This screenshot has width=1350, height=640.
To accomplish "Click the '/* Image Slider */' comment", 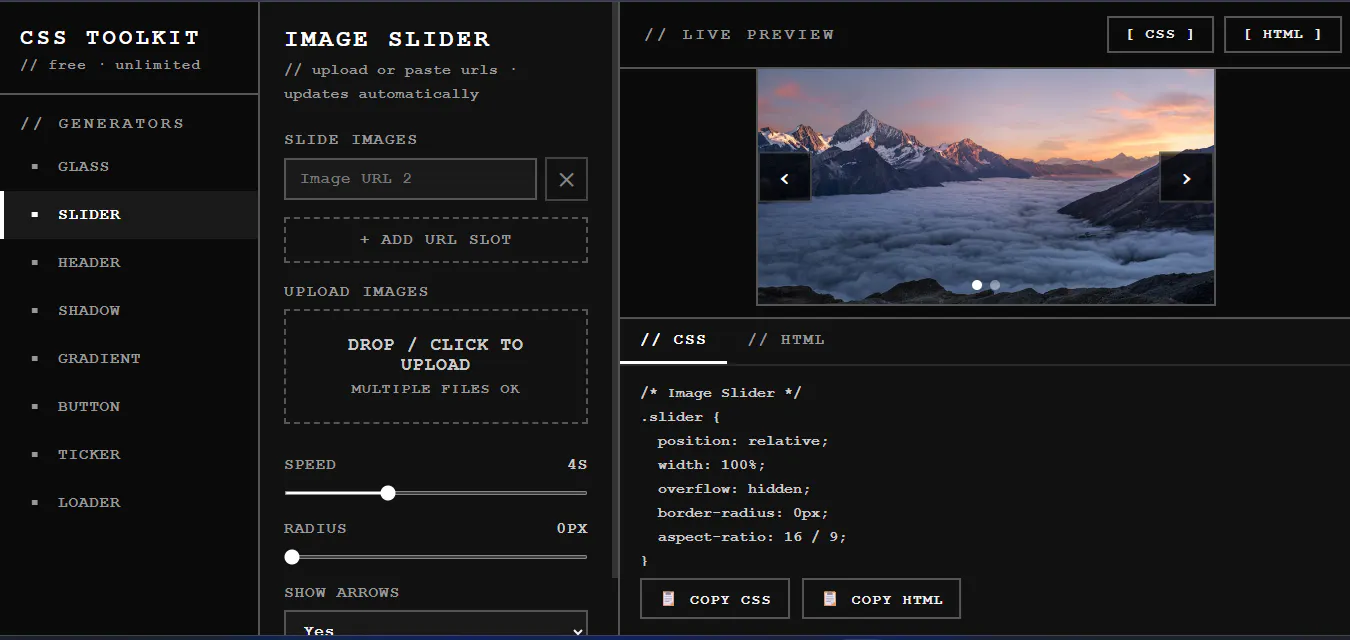I will (721, 393).
